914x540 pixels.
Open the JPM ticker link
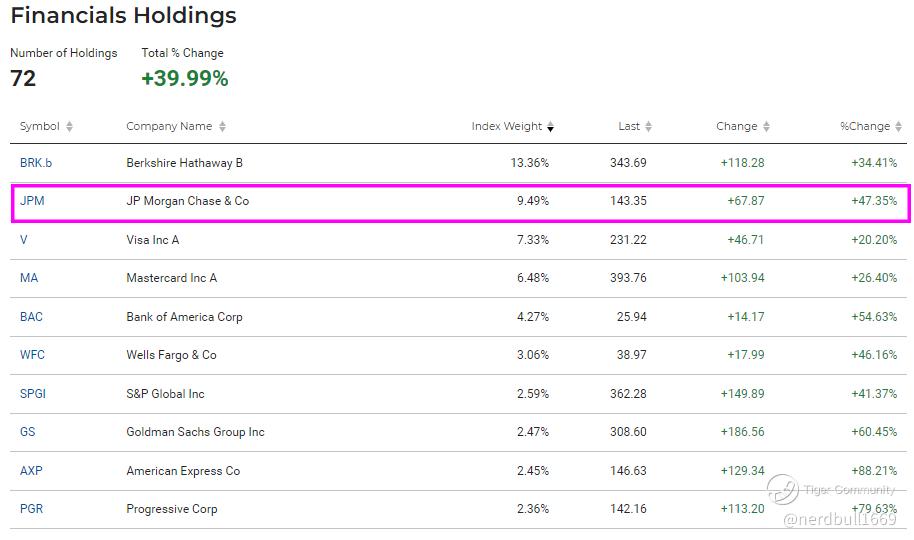(32, 201)
